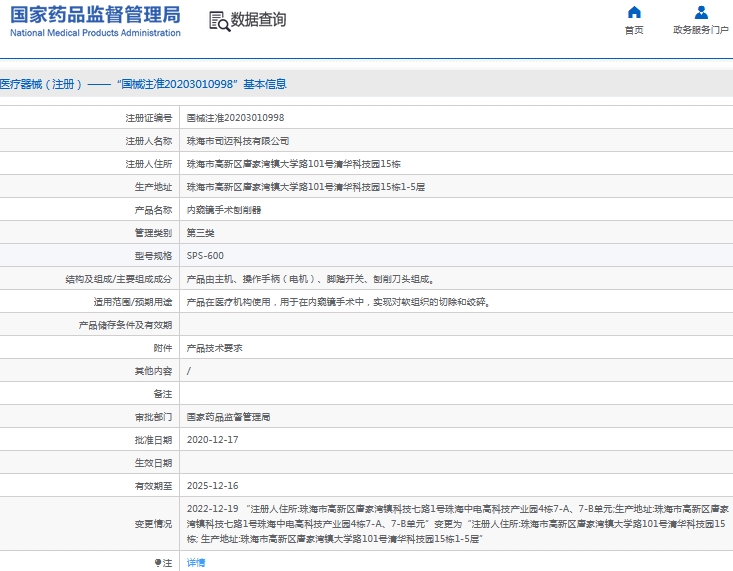Select the 其他内容 label
733x571 pixels.
pyautogui.click(x=153, y=371)
